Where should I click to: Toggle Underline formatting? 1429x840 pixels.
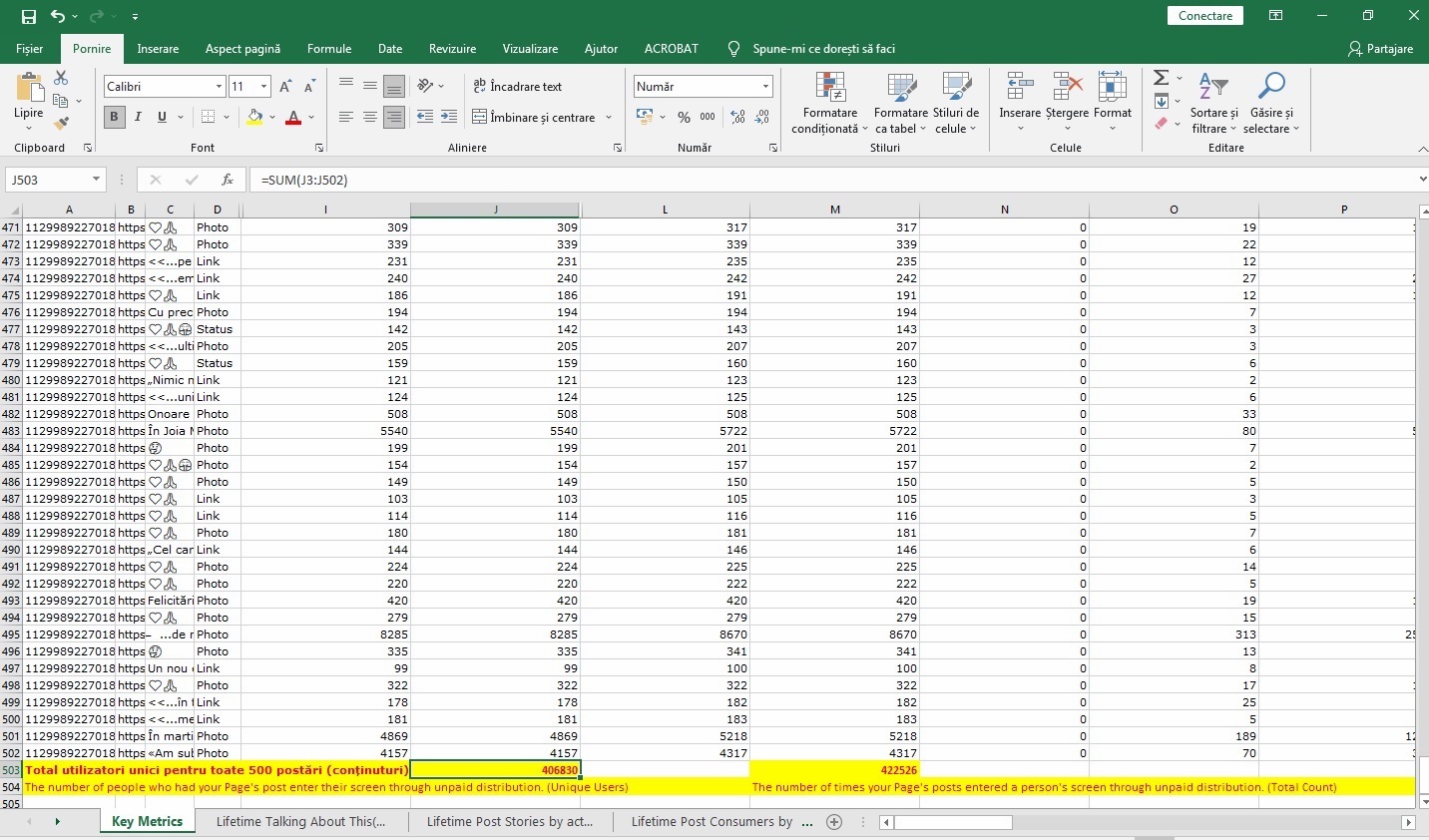[x=162, y=117]
